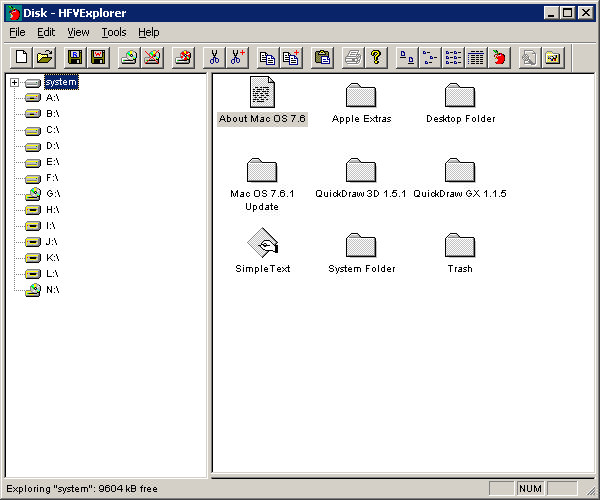Click the New file toolbar icon
The image size is (600, 500).
point(20,58)
